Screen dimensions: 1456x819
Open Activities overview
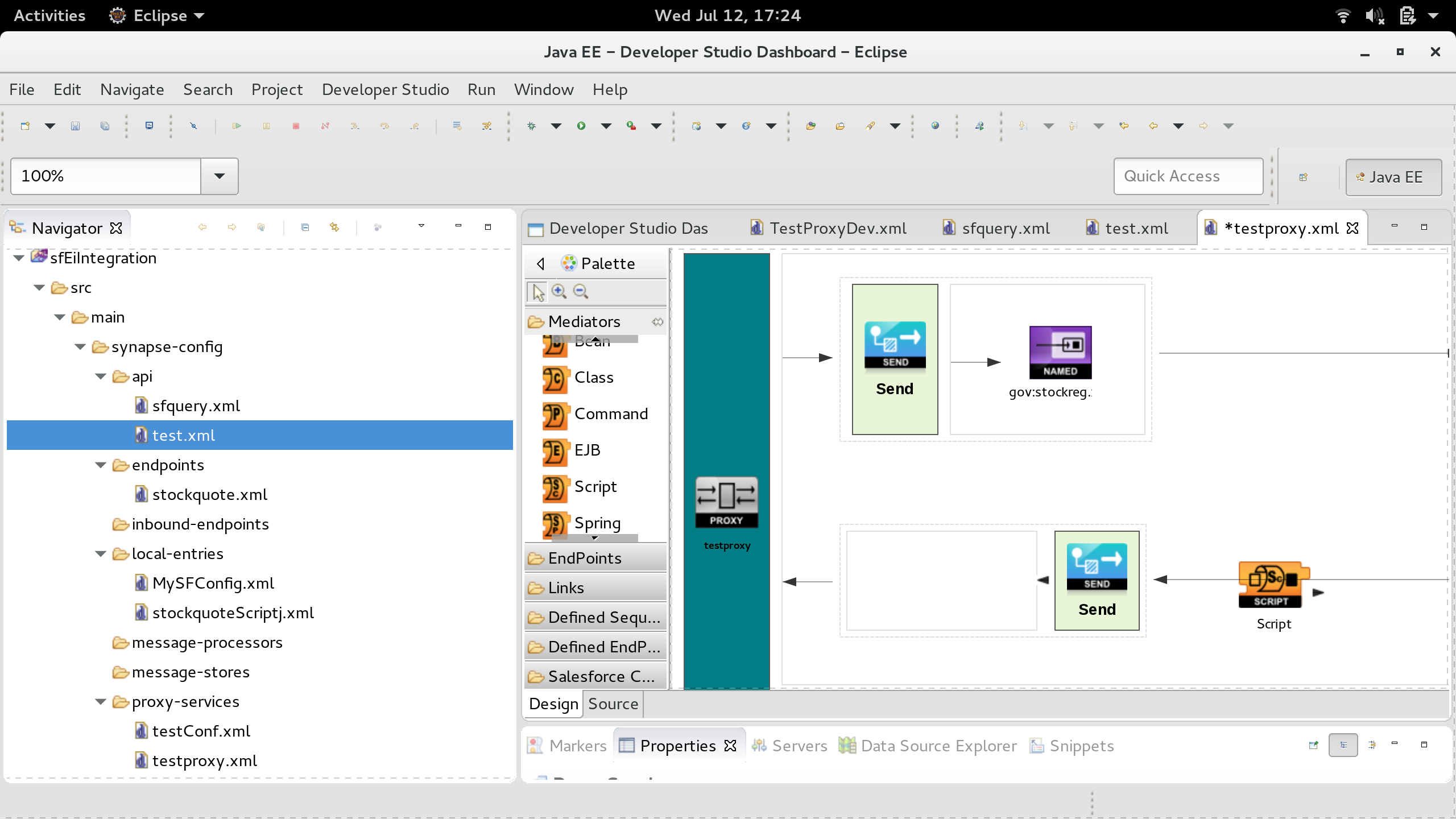click(49, 15)
